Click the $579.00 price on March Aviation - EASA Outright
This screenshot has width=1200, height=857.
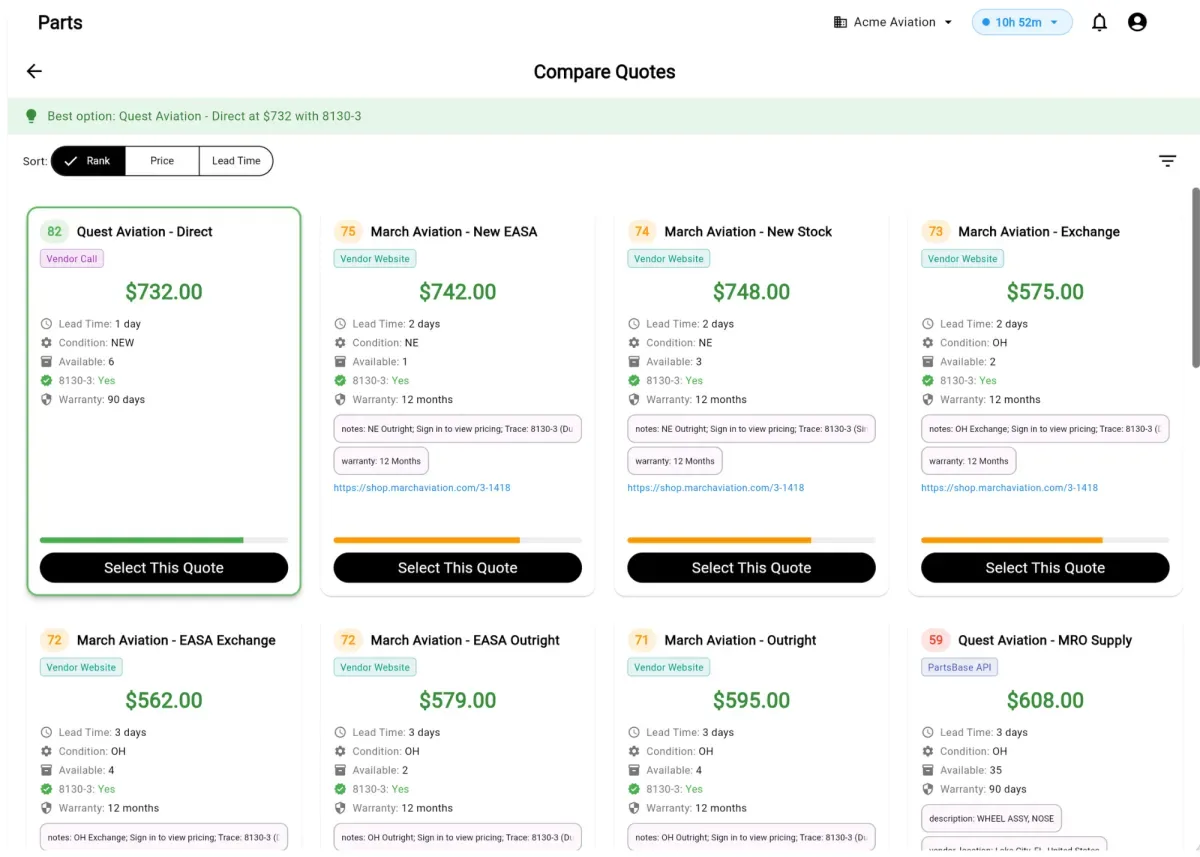pos(457,700)
